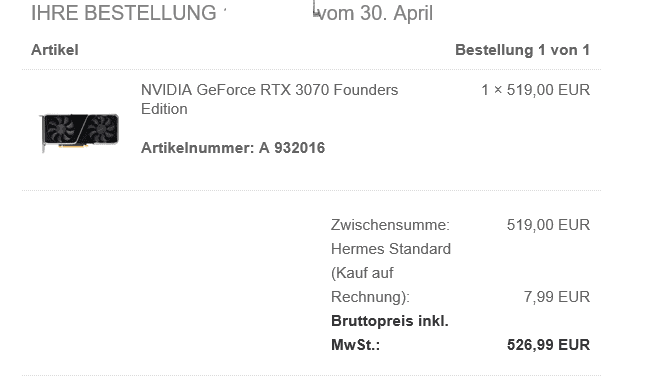Viewport: 665px width, 384px height.
Task: Click the total amount 526,99 EUR
Action: (x=548, y=345)
